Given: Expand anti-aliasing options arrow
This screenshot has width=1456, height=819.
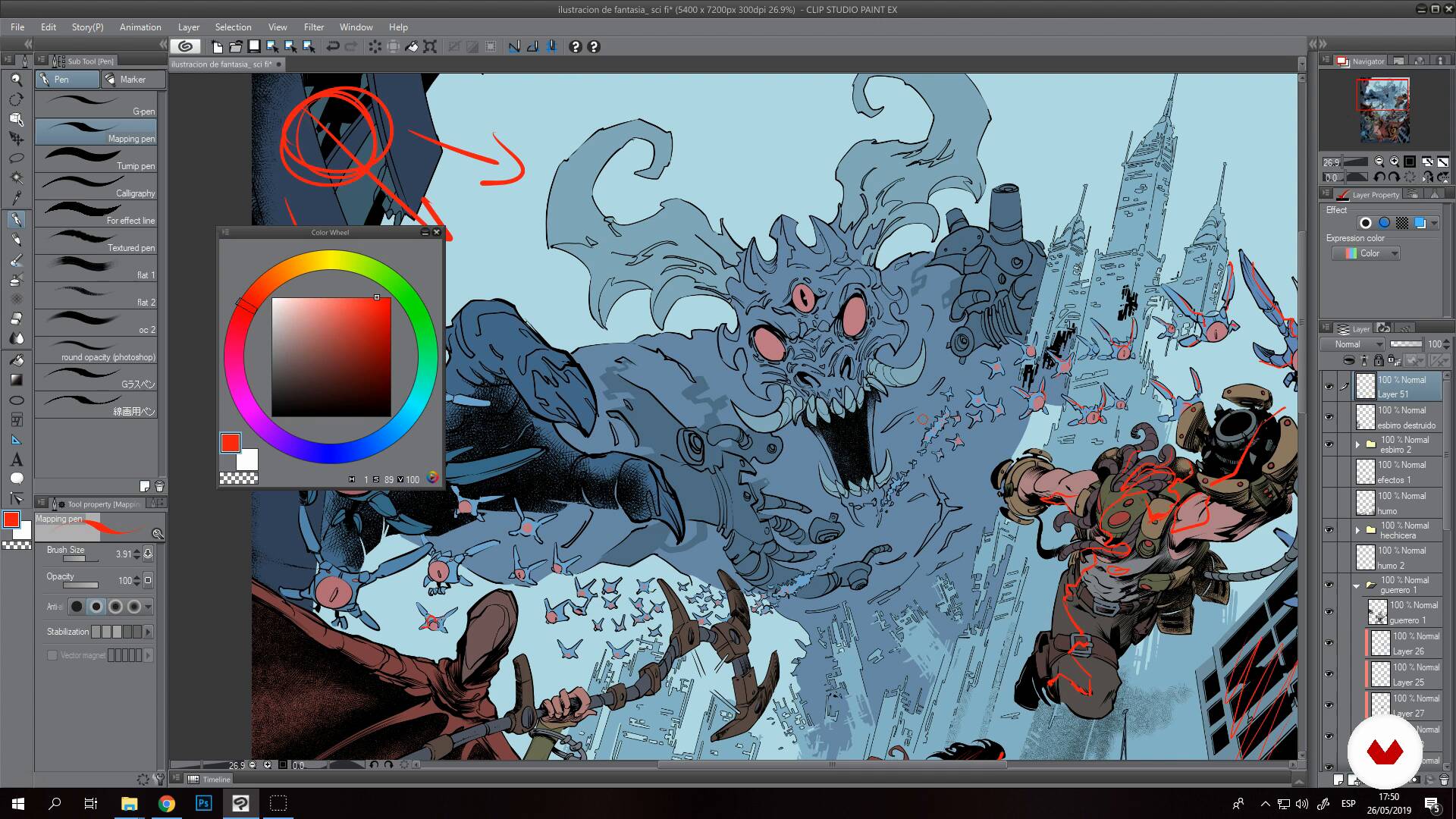Looking at the screenshot, I should coord(148,607).
